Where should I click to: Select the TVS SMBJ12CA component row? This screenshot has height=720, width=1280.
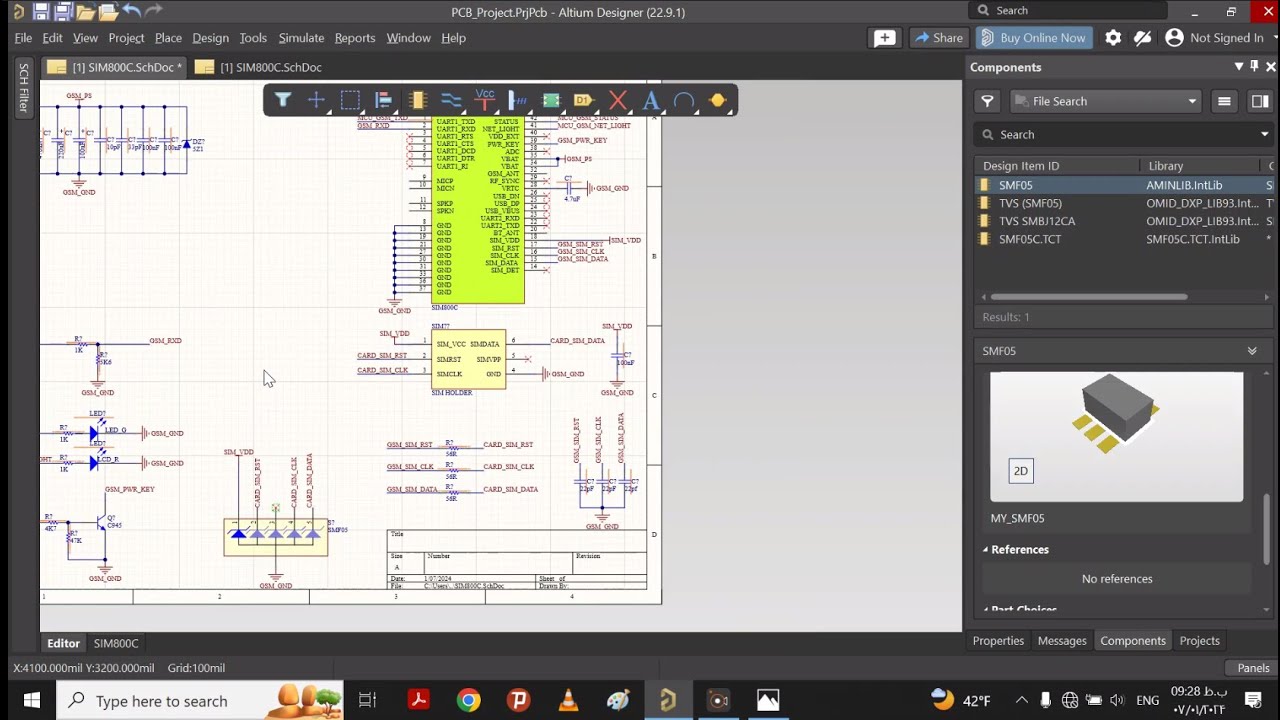1124,221
